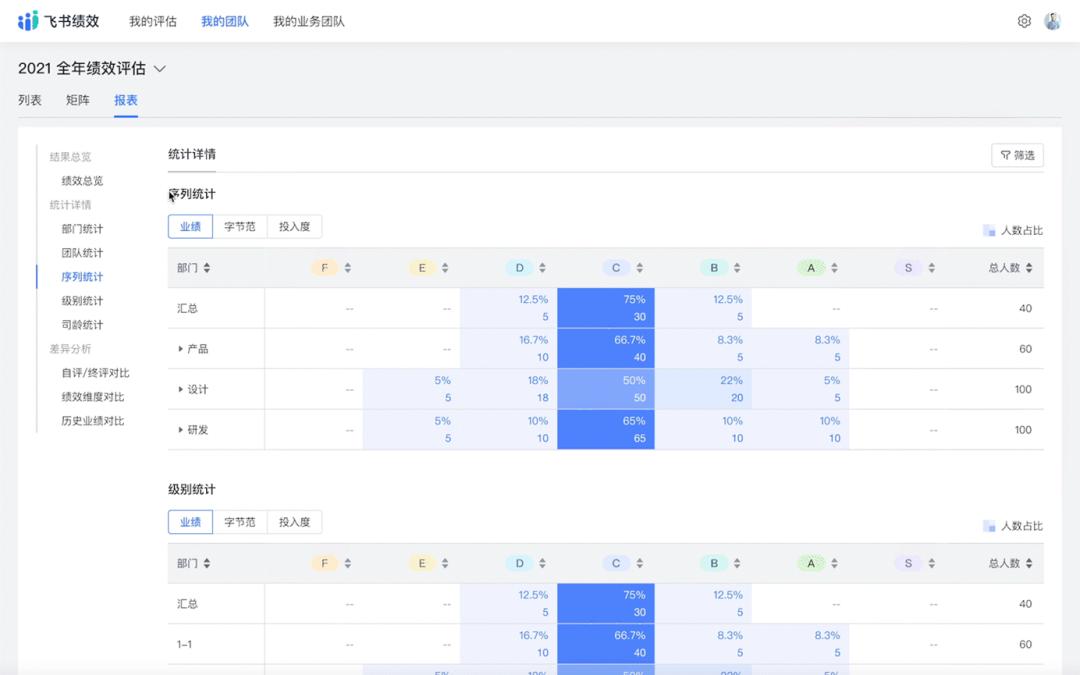Click the 75% cell in 汇总 row
1080x675 pixels.
coord(606,308)
